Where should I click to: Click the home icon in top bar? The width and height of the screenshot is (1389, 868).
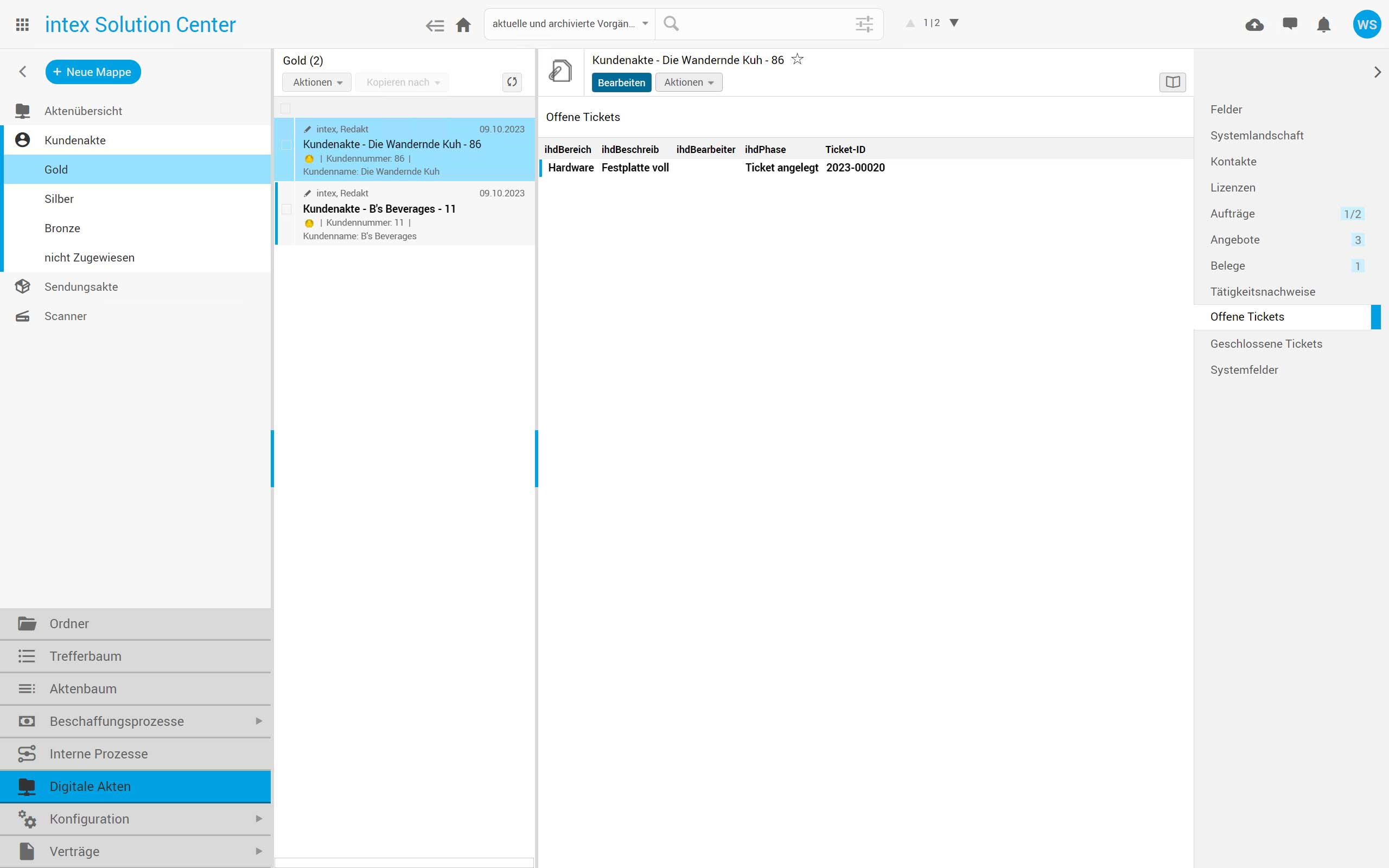[x=463, y=25]
